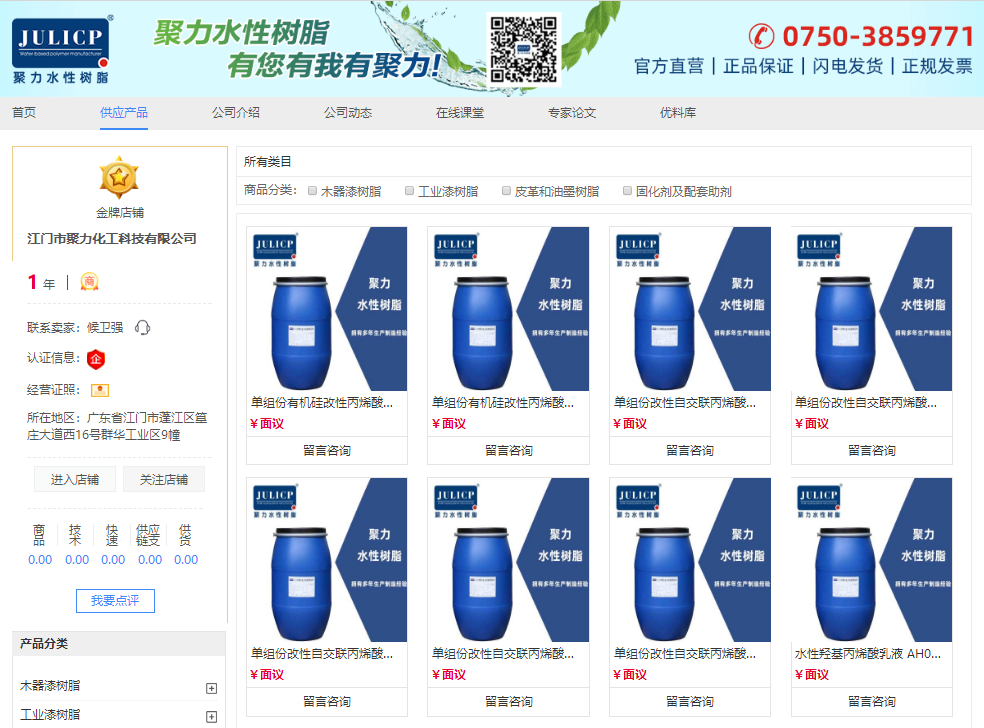This screenshot has height=728, width=984.
Task: Click the 关注店铺 button
Action: click(164, 479)
